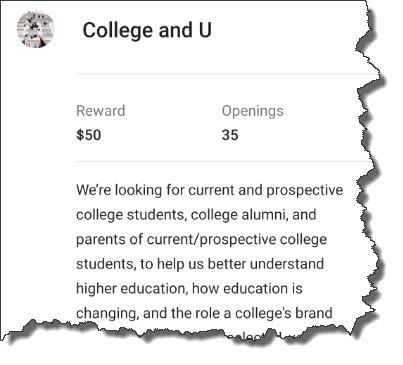This screenshot has height=365, width=403.
Task: Click the line "college students, college alumni, and"
Action: click(x=196, y=215)
